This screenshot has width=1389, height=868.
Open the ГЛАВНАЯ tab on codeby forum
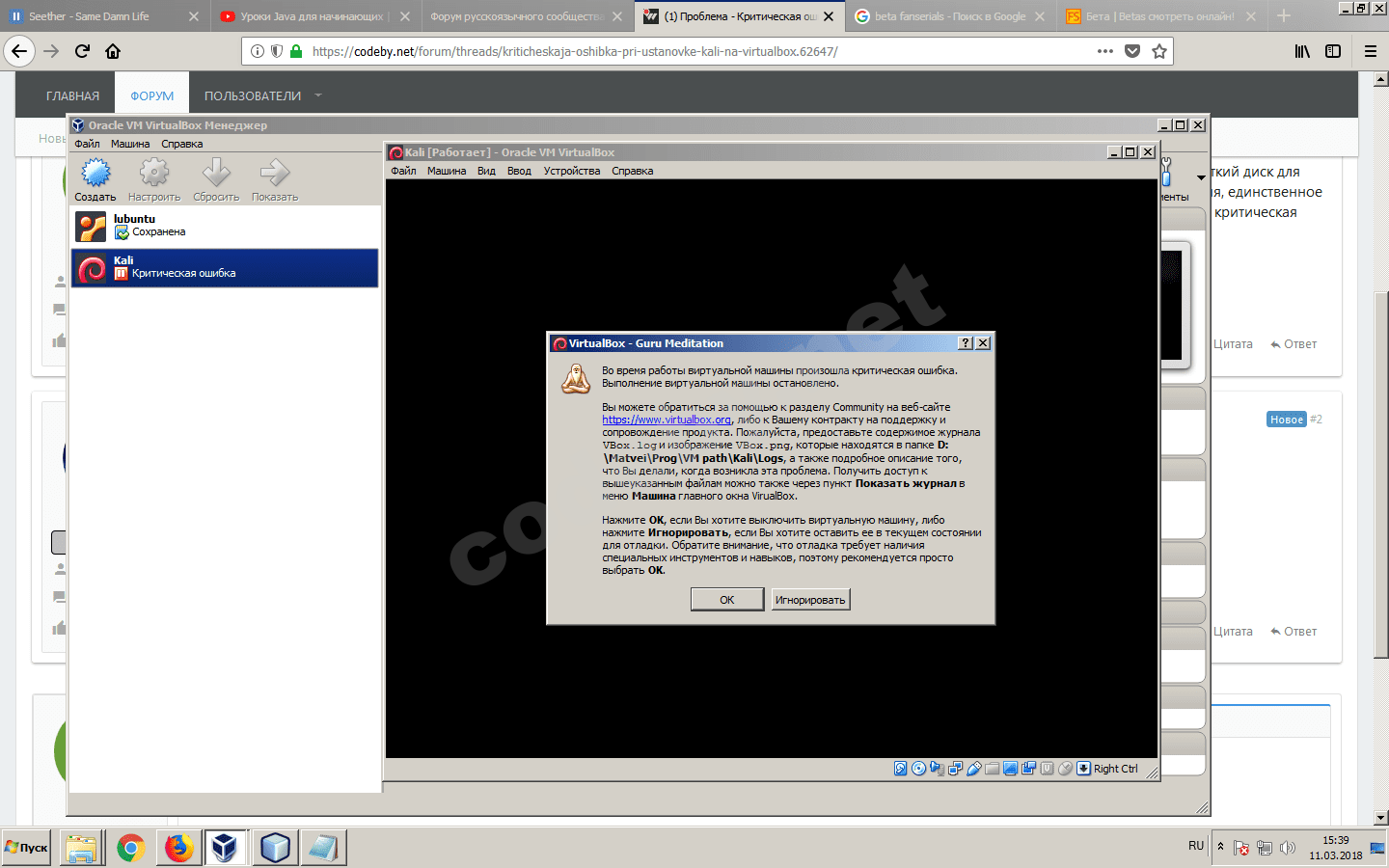(73, 96)
